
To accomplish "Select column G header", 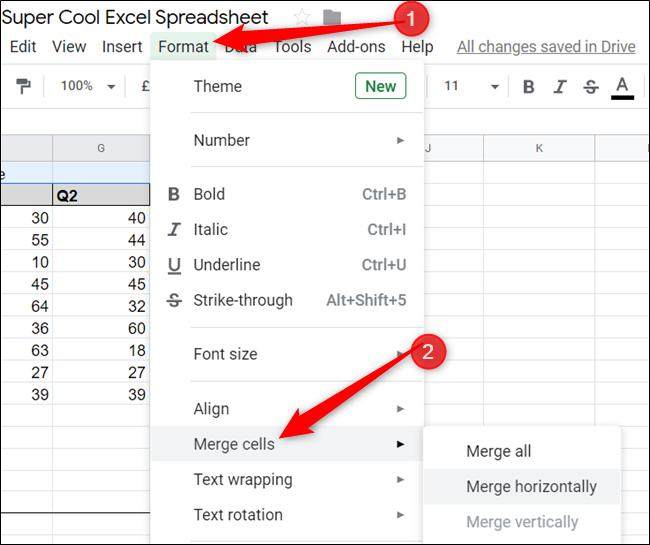I will point(101,148).
